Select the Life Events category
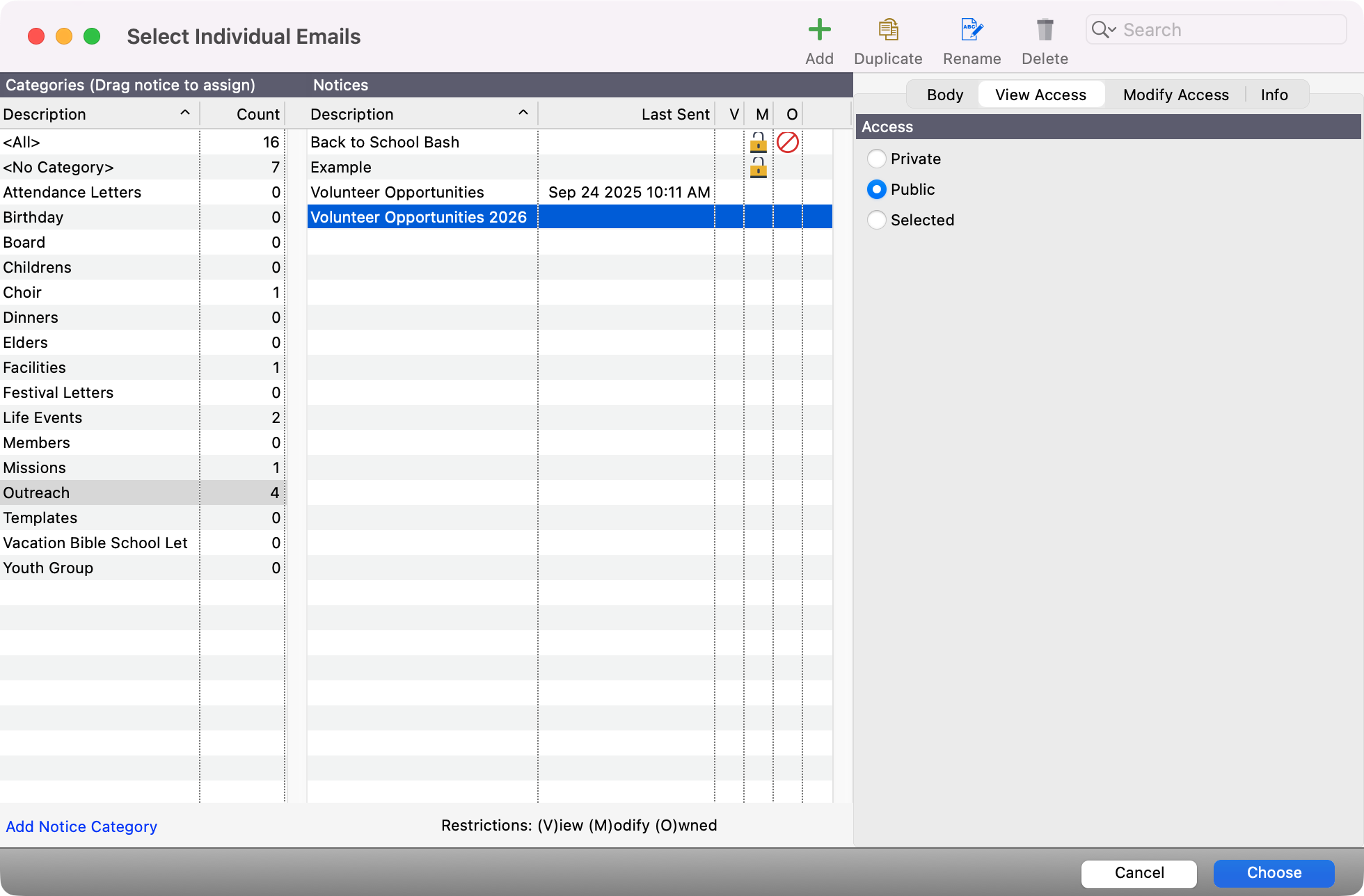The width and height of the screenshot is (1364, 896). [x=142, y=417]
